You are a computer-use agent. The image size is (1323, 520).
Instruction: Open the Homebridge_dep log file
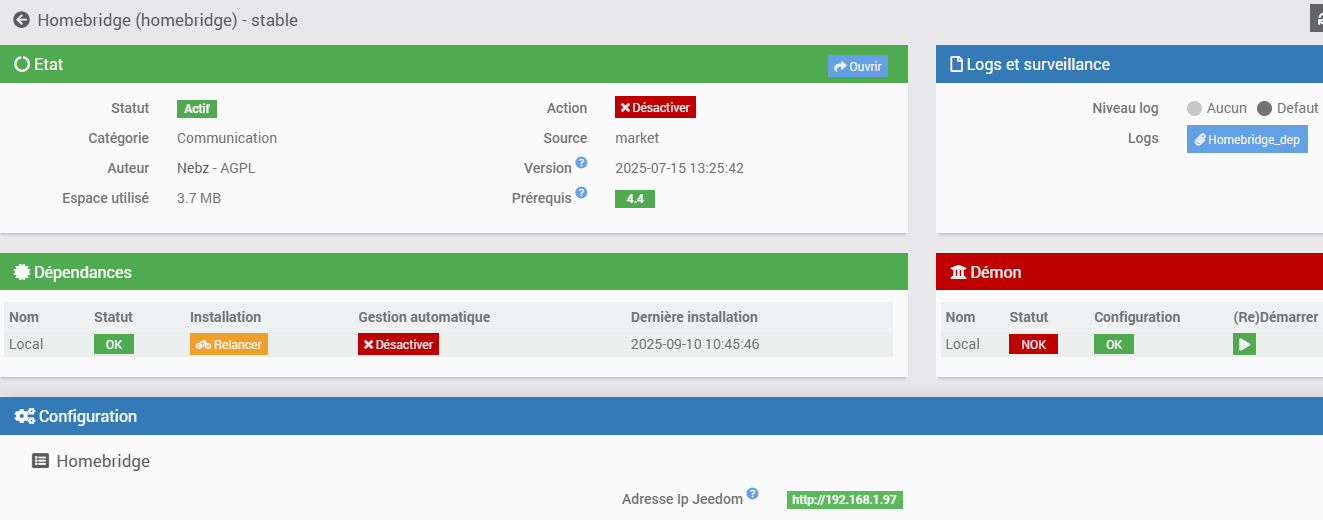[x=1247, y=139]
